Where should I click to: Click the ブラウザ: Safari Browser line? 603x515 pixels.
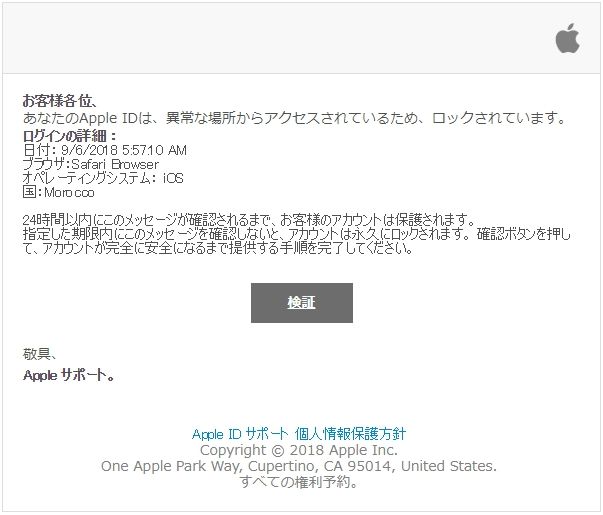tap(90, 164)
